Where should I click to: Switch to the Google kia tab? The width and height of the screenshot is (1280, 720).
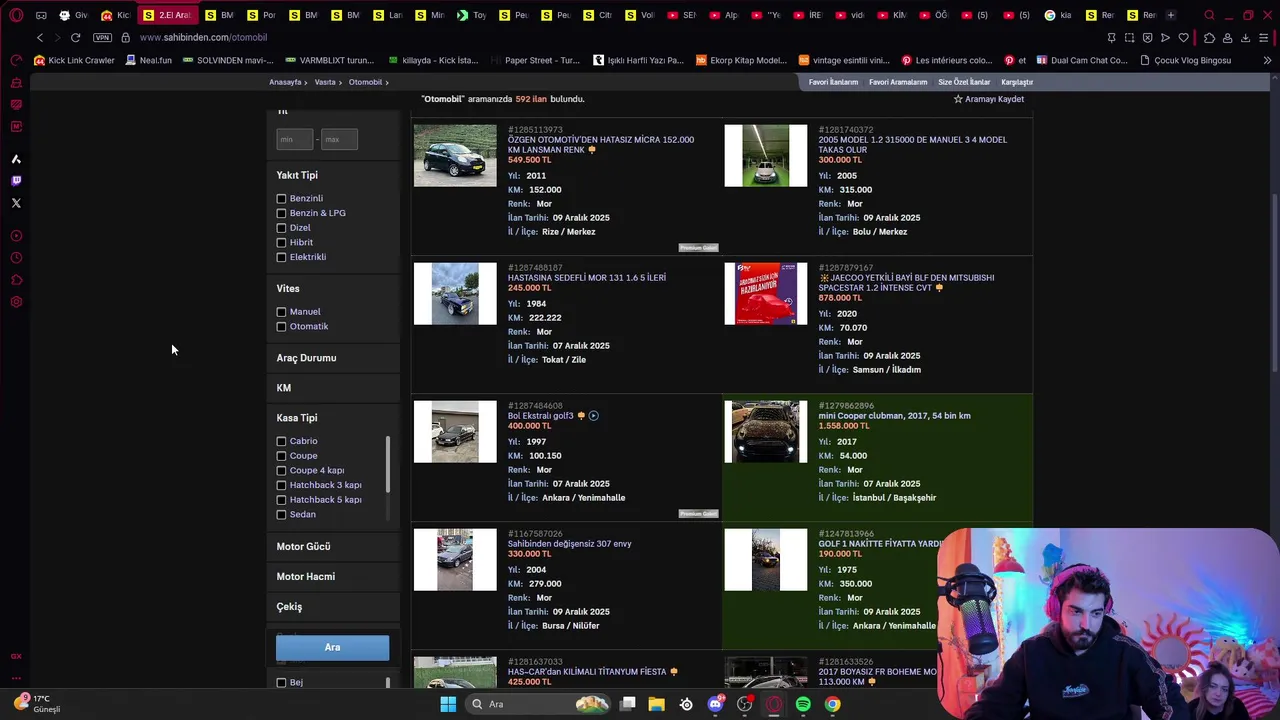click(x=1058, y=15)
